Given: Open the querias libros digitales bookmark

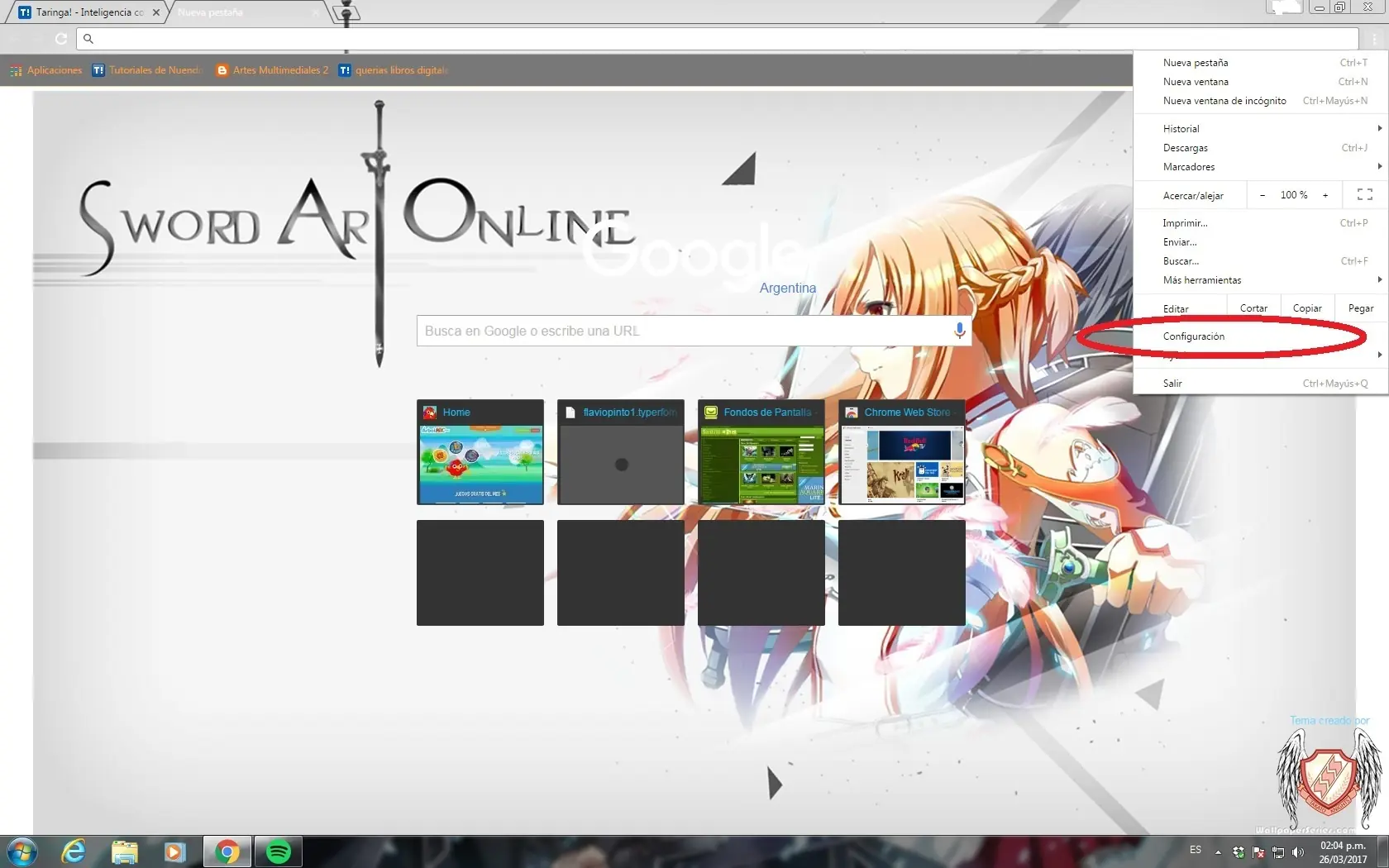Looking at the screenshot, I should [x=394, y=70].
